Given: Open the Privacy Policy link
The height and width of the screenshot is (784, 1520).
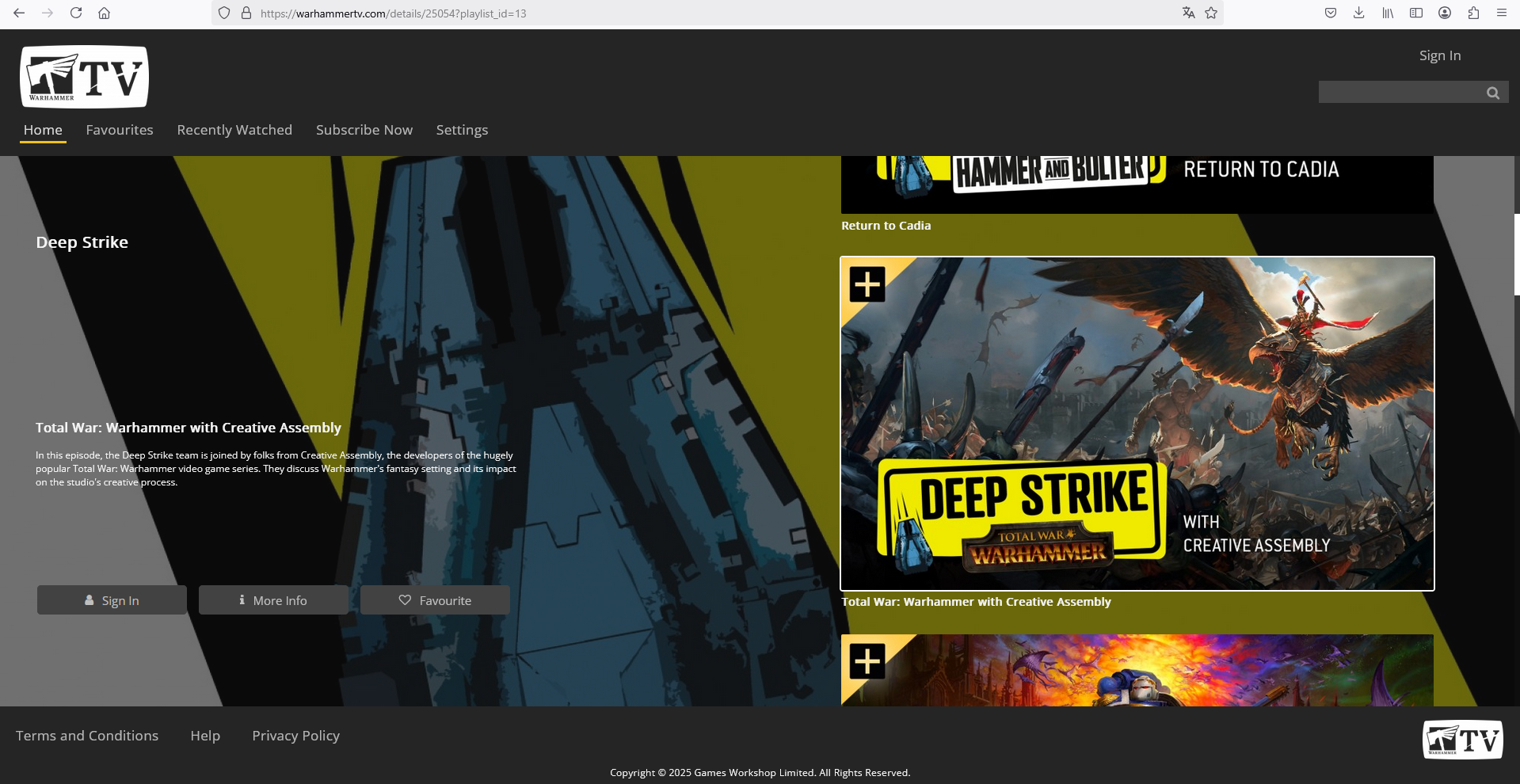Looking at the screenshot, I should [x=295, y=736].
